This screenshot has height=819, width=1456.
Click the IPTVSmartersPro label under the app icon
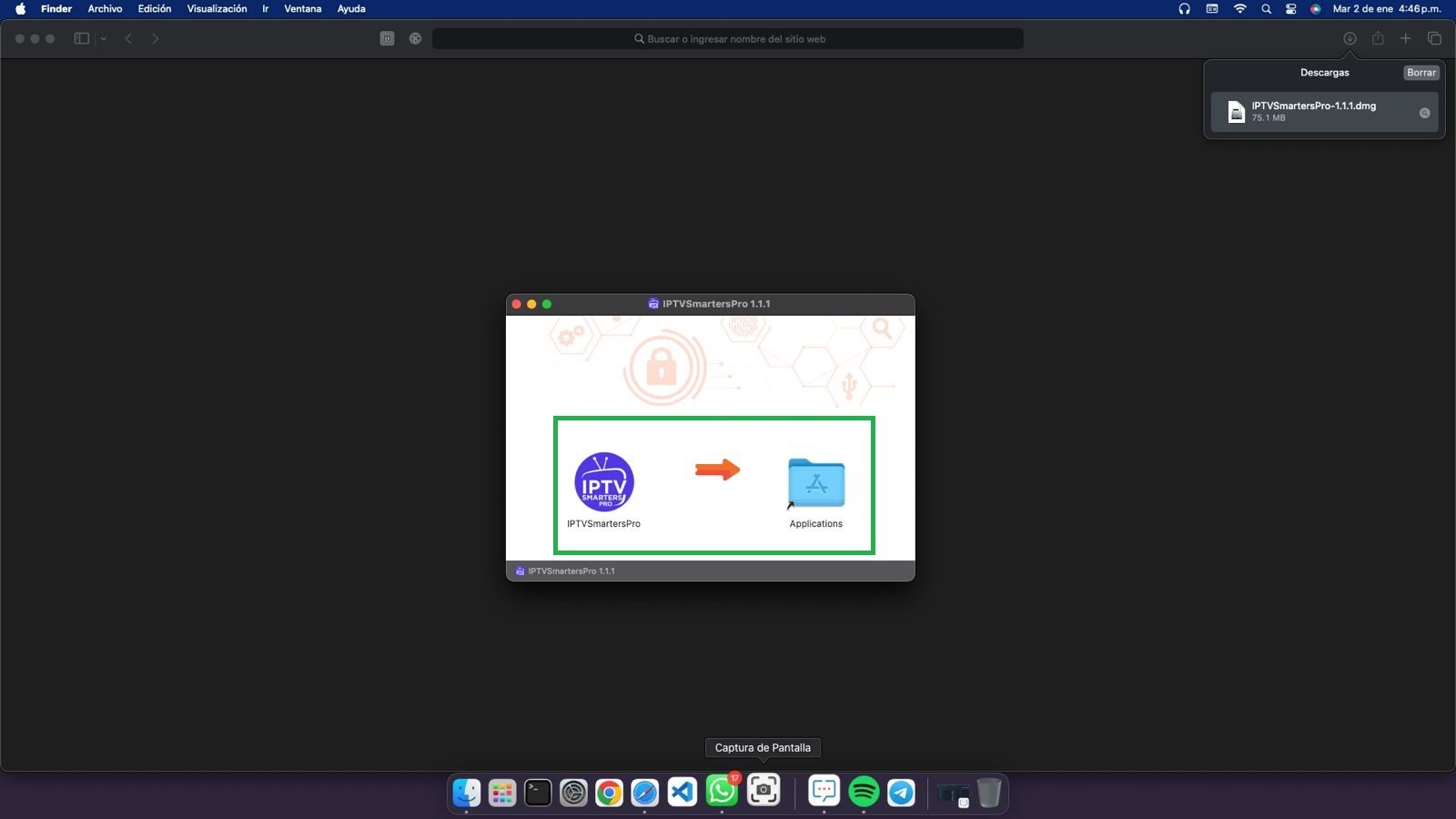[603, 524]
